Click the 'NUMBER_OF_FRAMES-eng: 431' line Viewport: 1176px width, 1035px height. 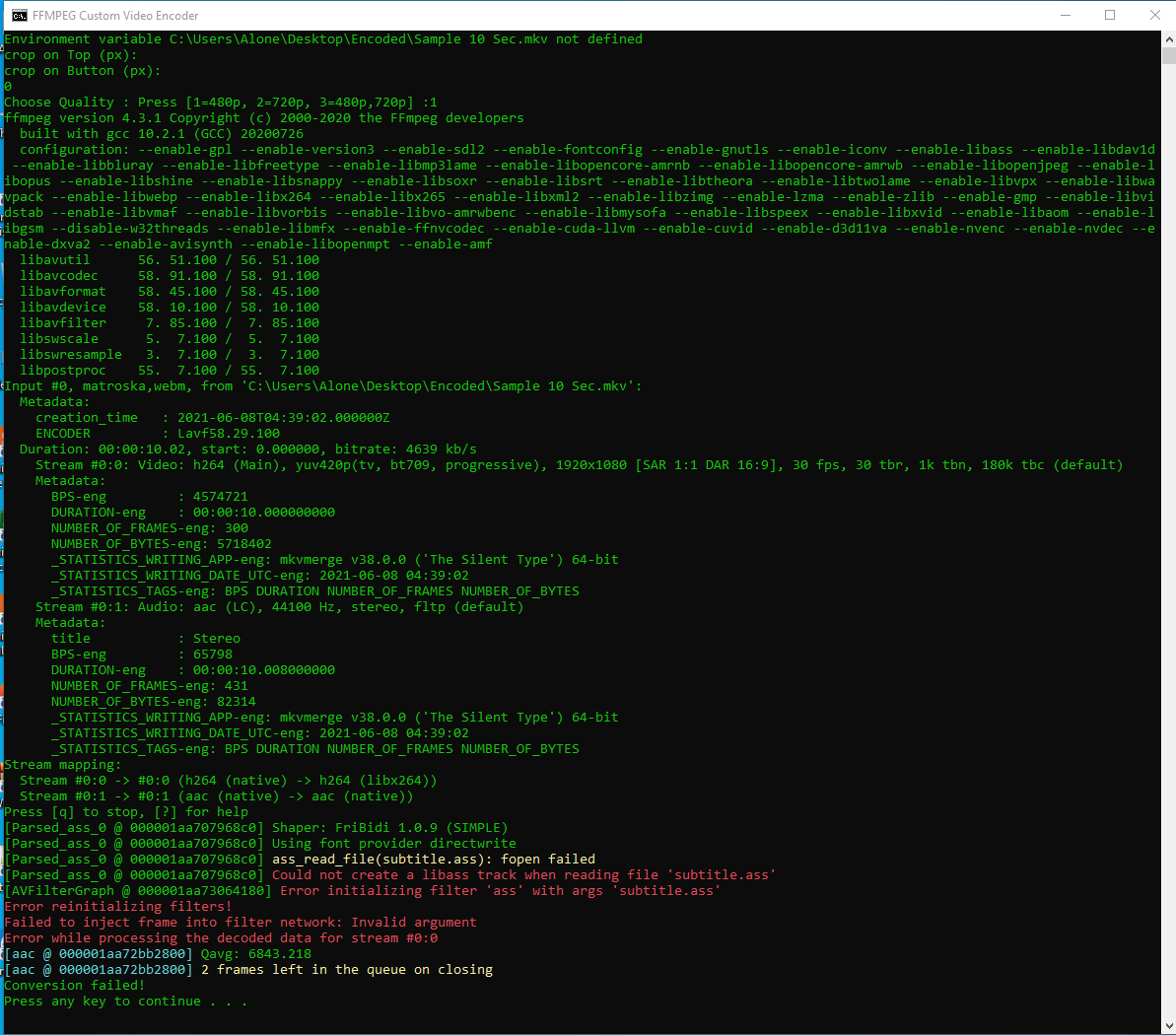click(149, 685)
